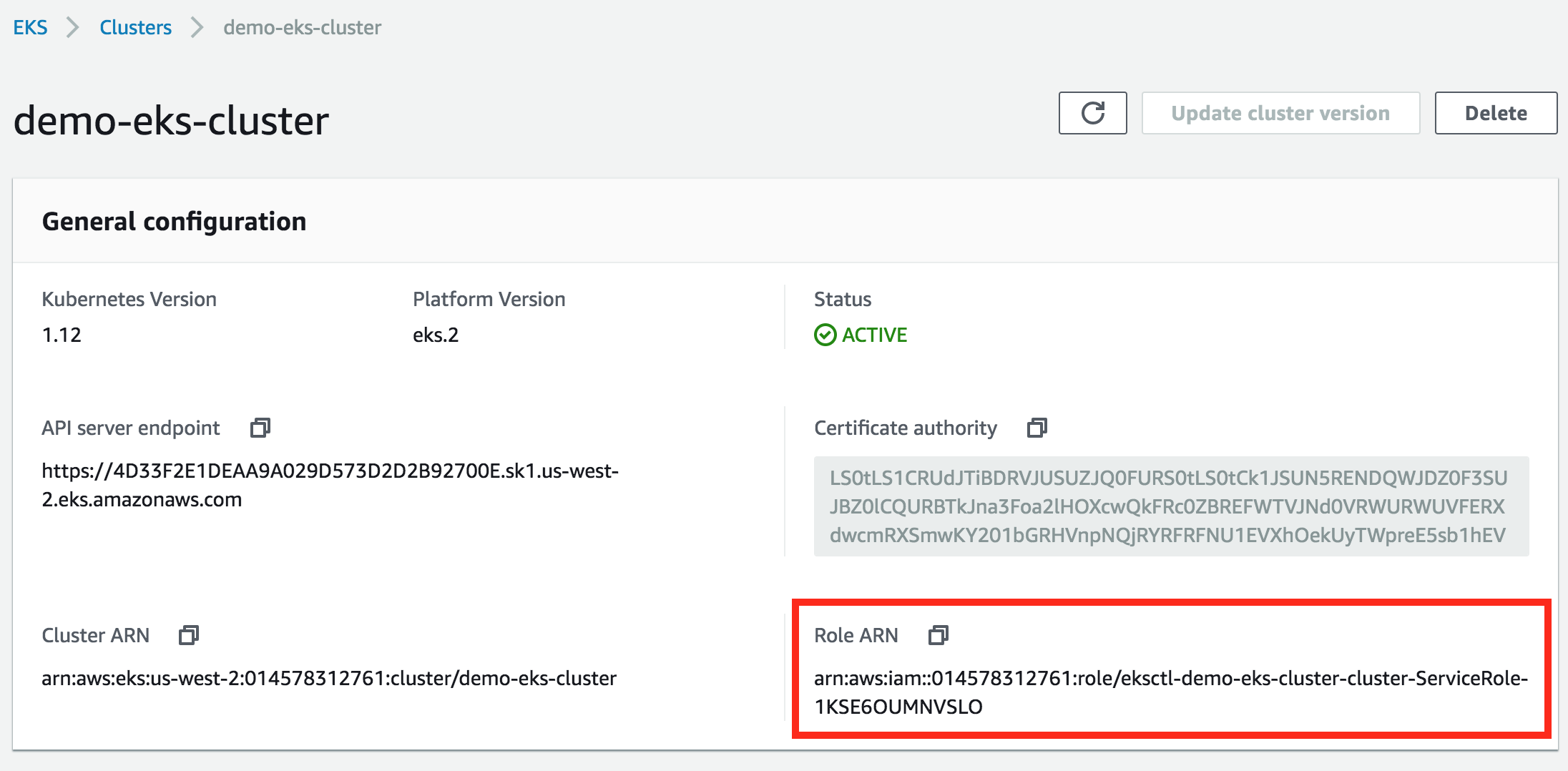Image resolution: width=1568 pixels, height=771 pixels.
Task: Click the refresh cluster icon button
Action: coord(1092,113)
